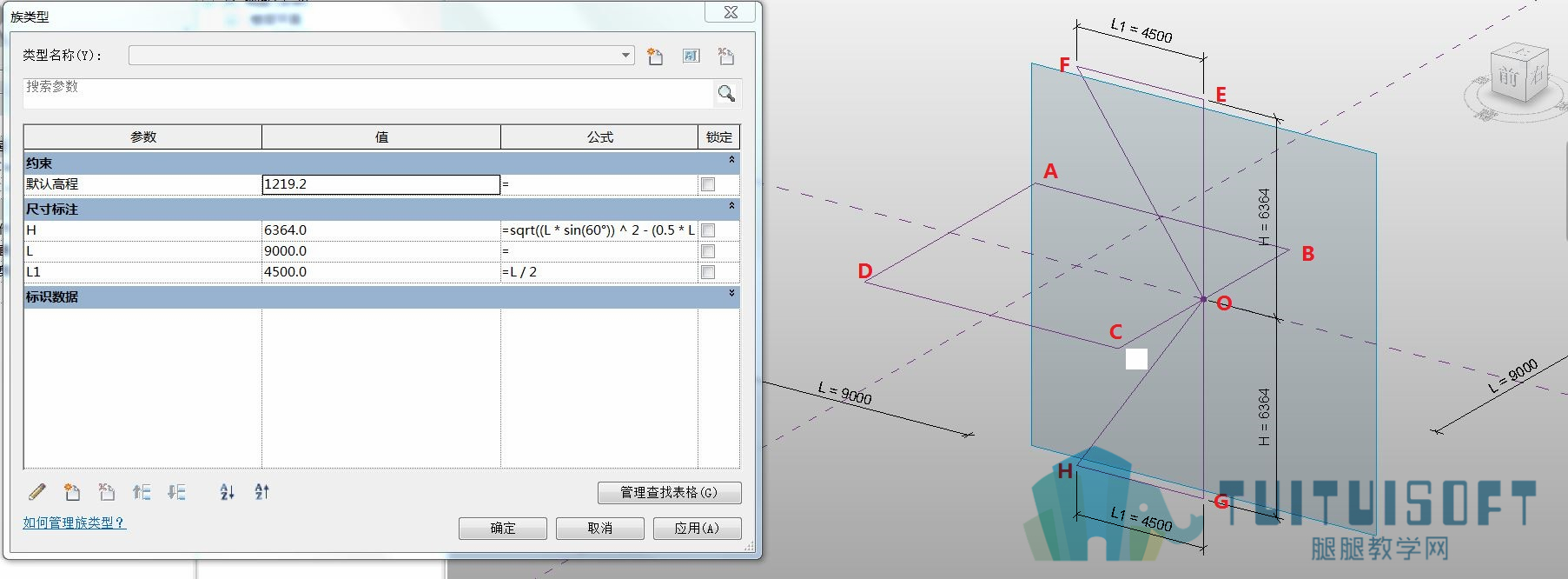Click the edit parameter pencil icon

point(36,492)
